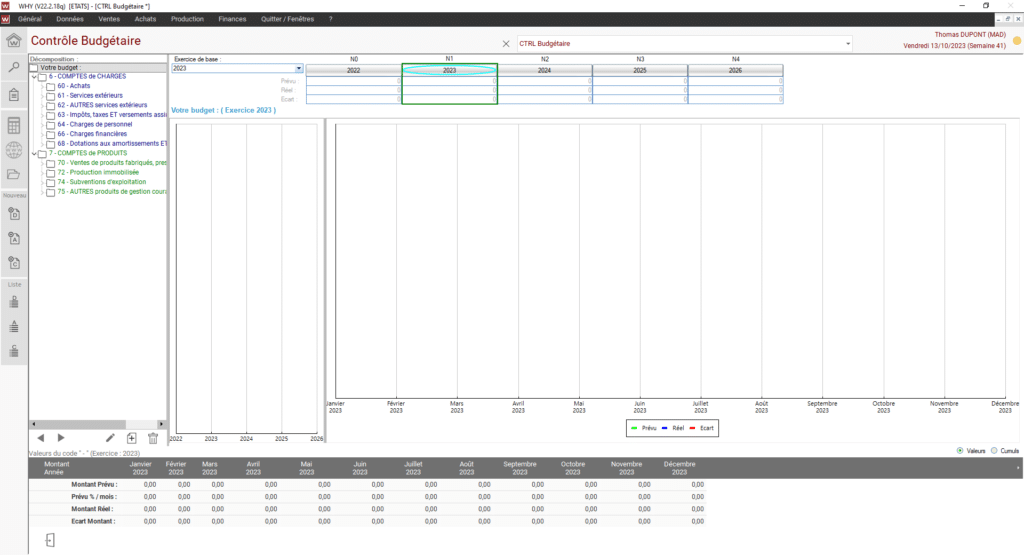The height and width of the screenshot is (555, 1024).
Task: Click the 2024 year column button
Action: tap(545, 70)
